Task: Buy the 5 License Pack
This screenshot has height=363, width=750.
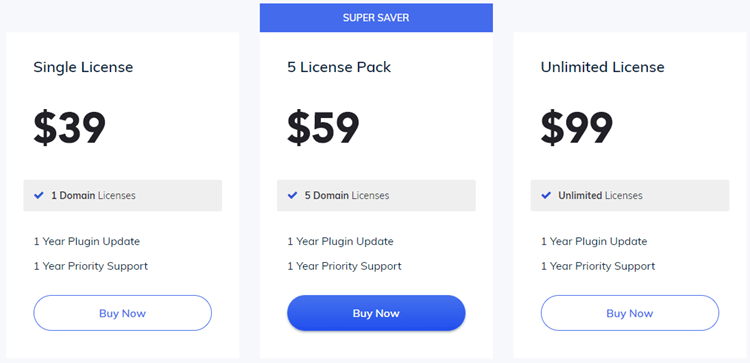Action: 376,313
